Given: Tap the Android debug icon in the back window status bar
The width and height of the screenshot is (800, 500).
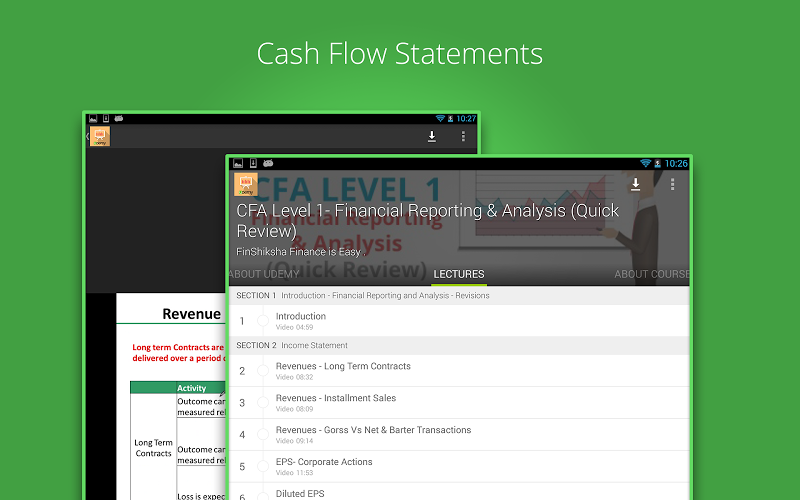Looking at the screenshot, I should click(119, 118).
